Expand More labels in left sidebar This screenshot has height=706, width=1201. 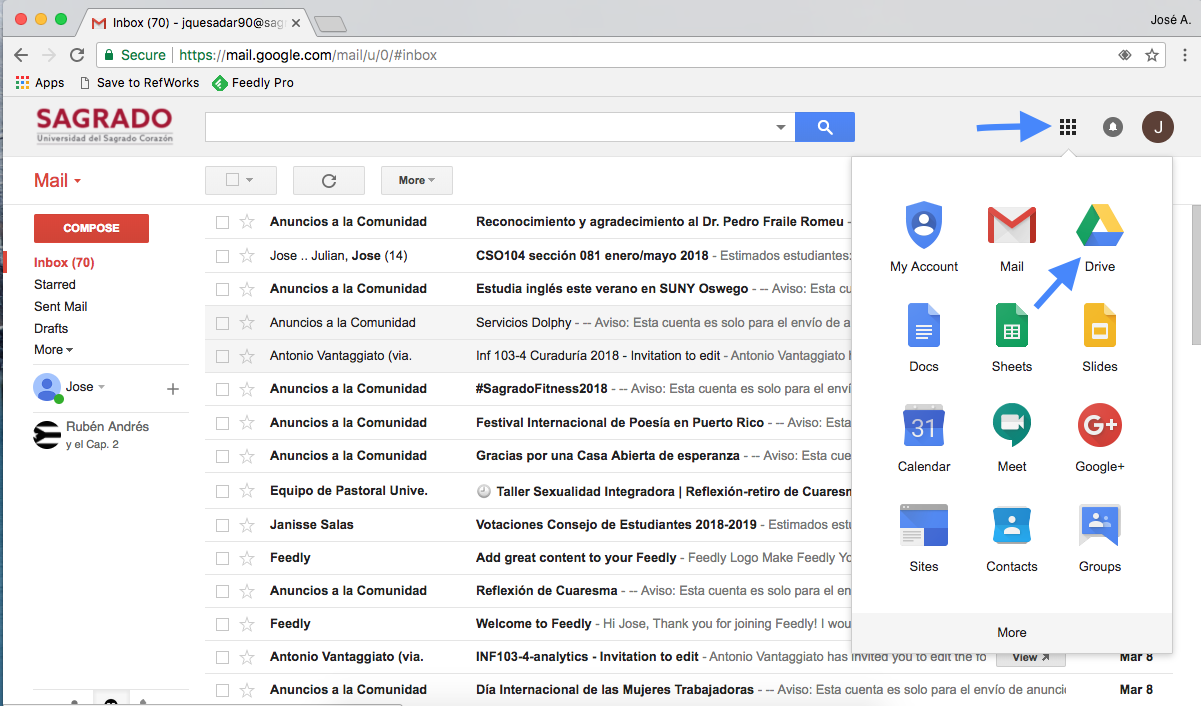pyautogui.click(x=54, y=350)
